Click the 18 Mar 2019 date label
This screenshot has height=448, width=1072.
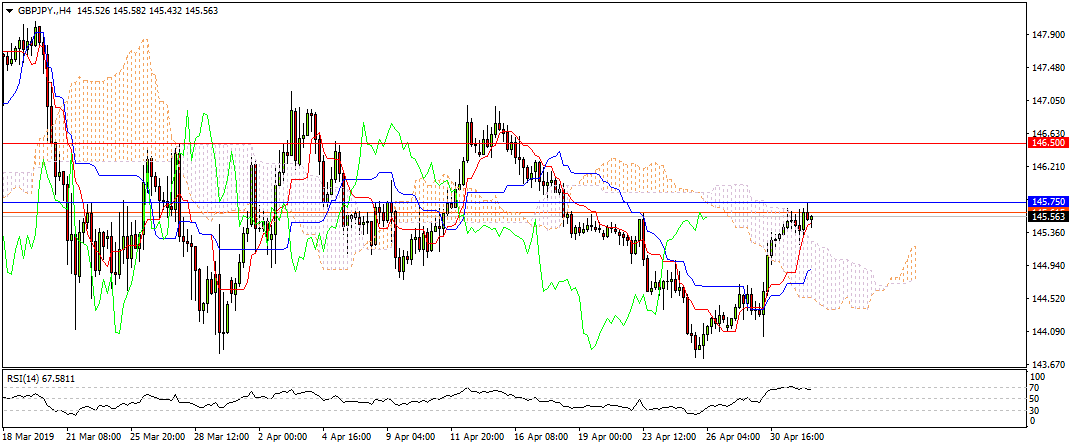[x=26, y=436]
